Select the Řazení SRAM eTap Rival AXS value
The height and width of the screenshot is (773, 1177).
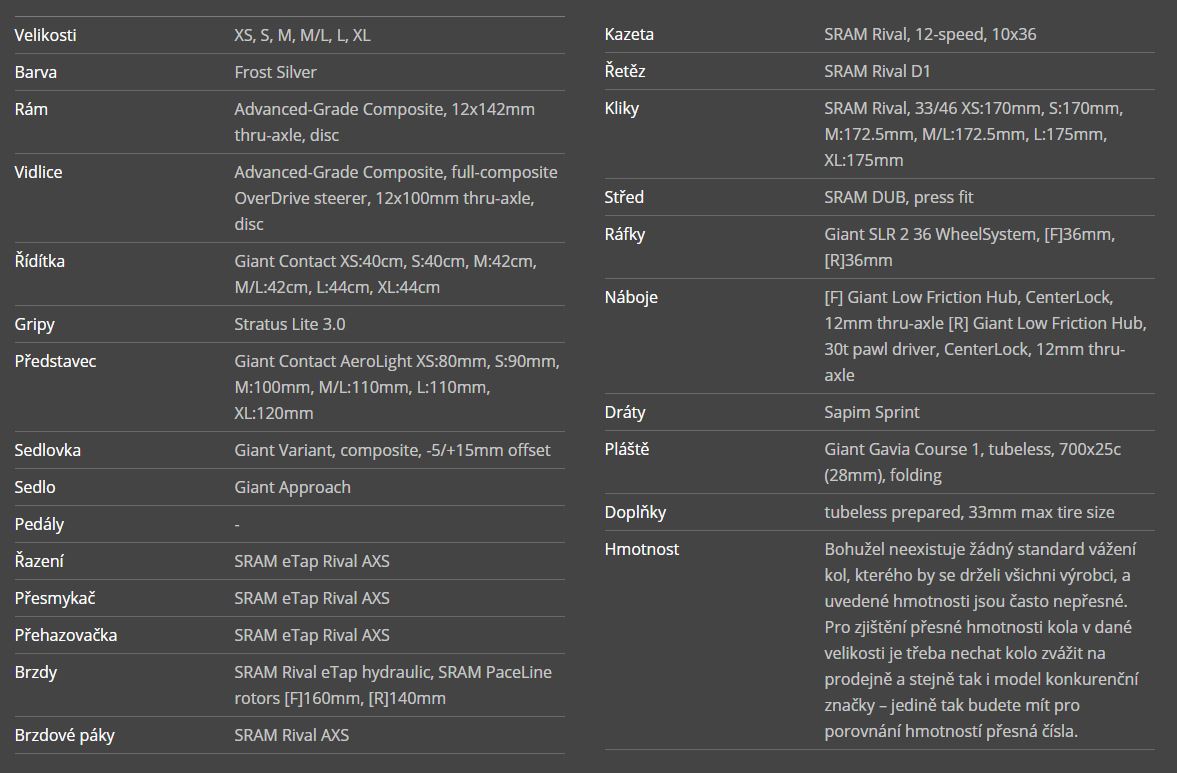click(x=312, y=561)
